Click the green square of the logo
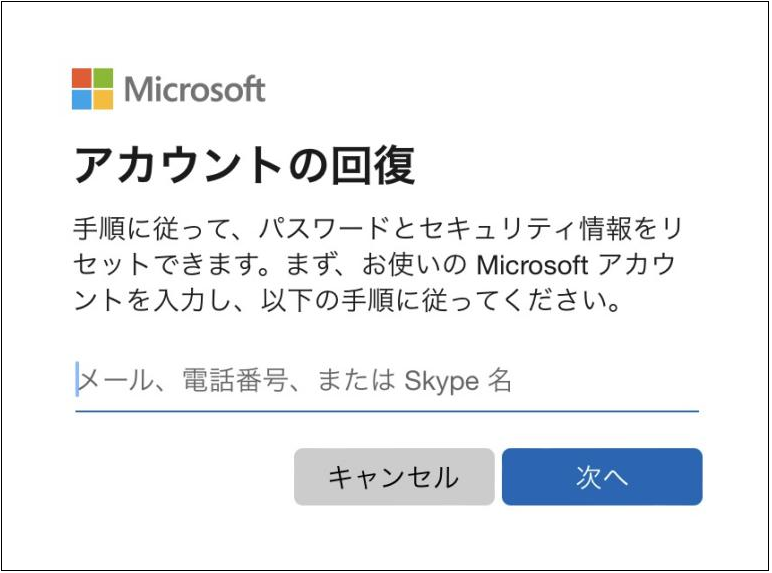 click(x=104, y=78)
